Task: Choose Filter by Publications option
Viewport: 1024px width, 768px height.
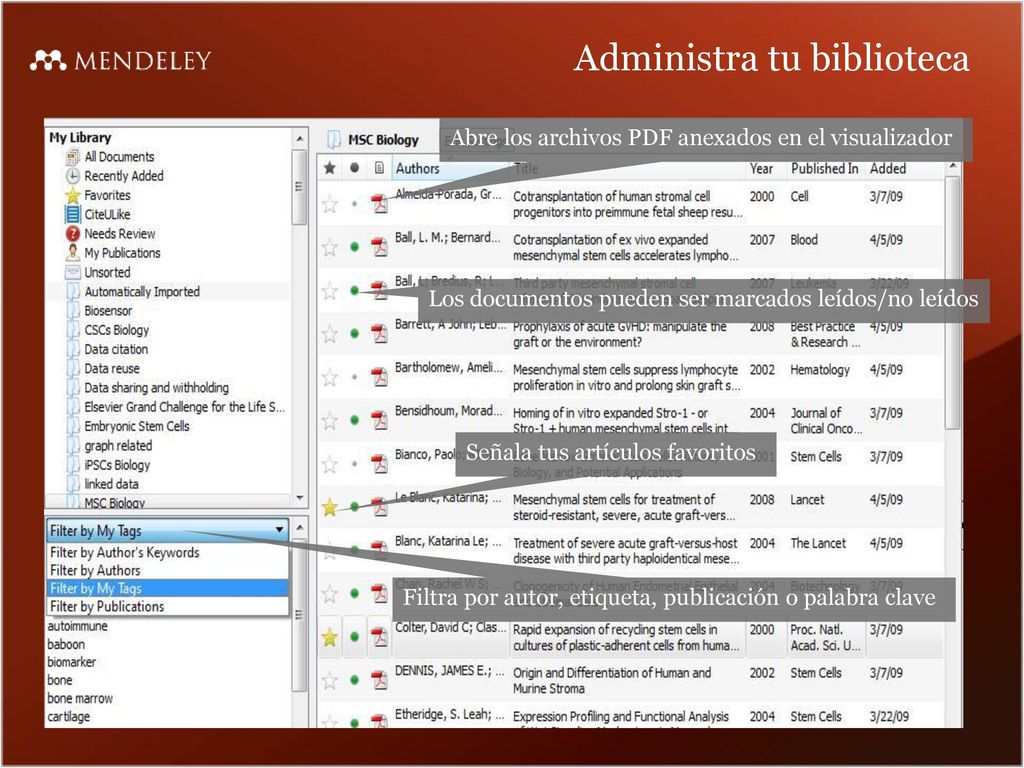Action: [x=168, y=606]
